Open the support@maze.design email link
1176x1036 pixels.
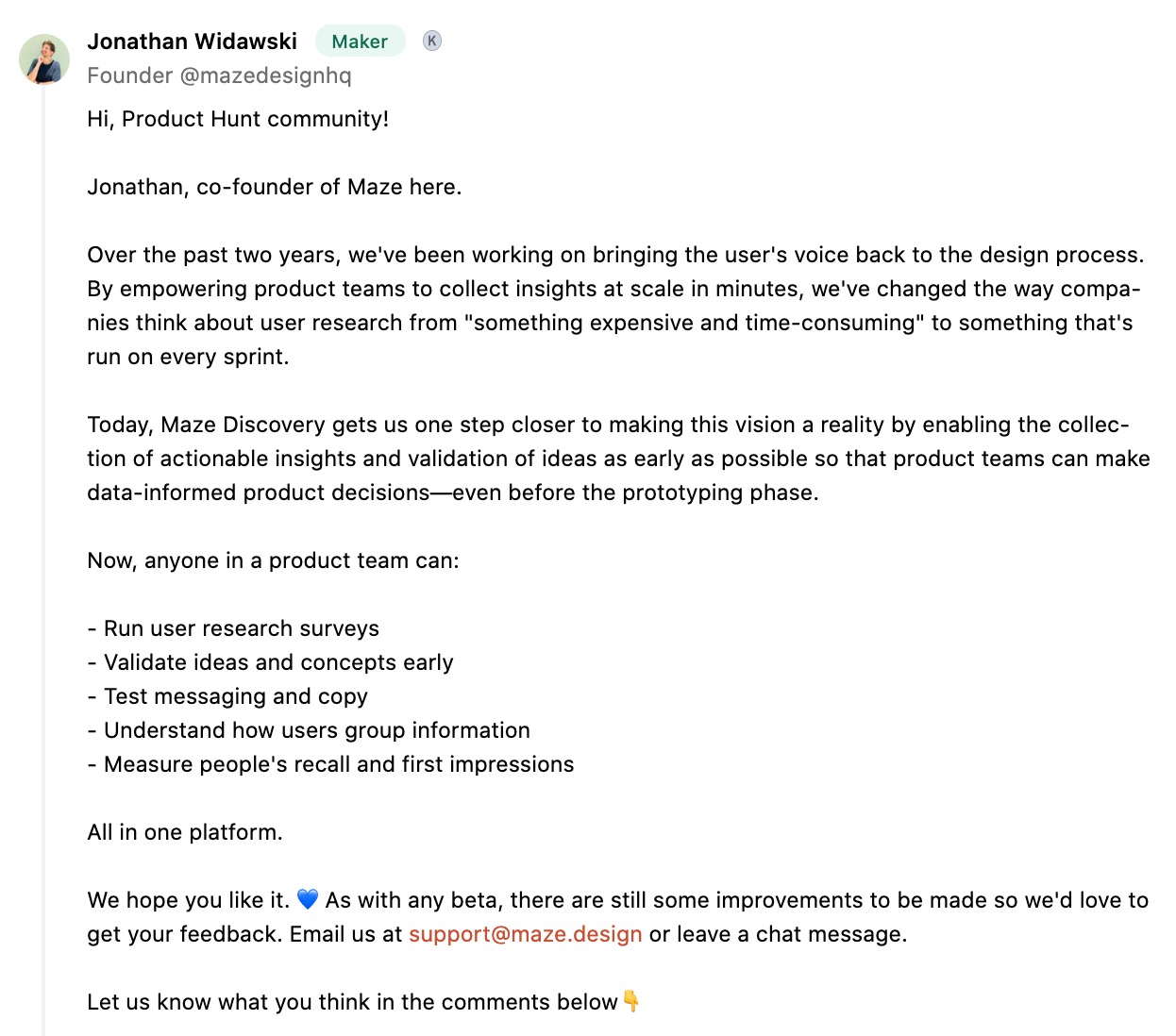pos(525,934)
